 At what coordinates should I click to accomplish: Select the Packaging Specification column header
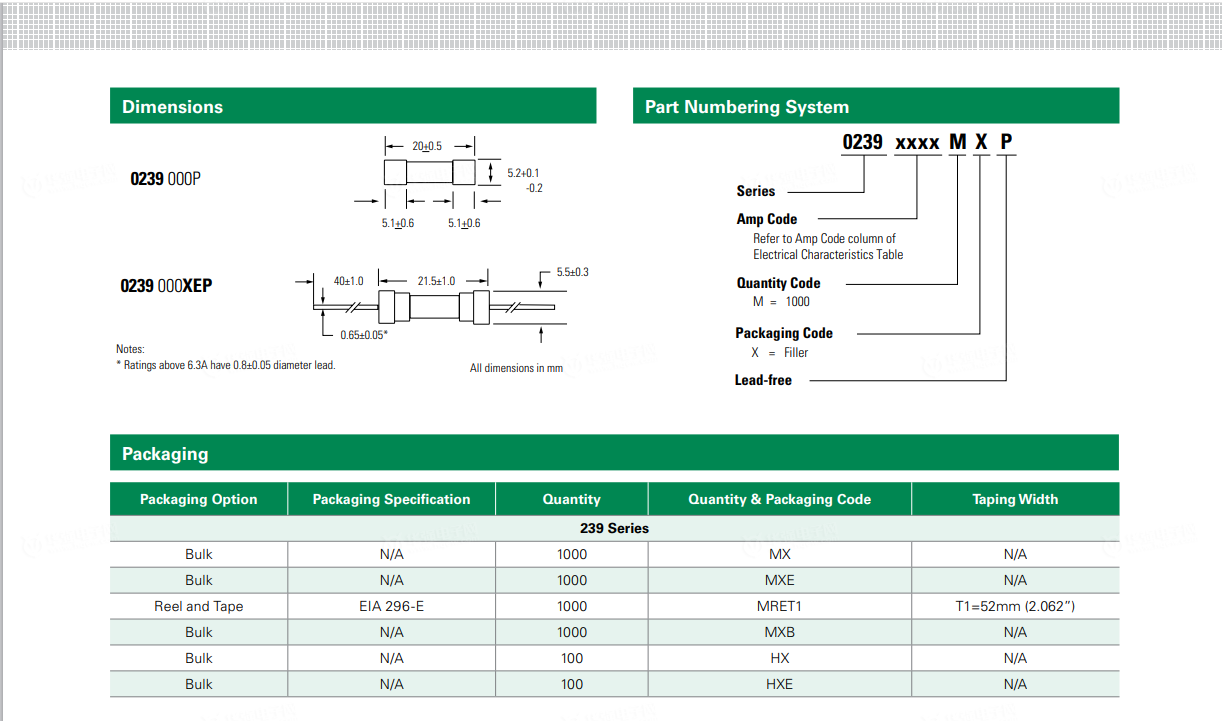coord(391,499)
